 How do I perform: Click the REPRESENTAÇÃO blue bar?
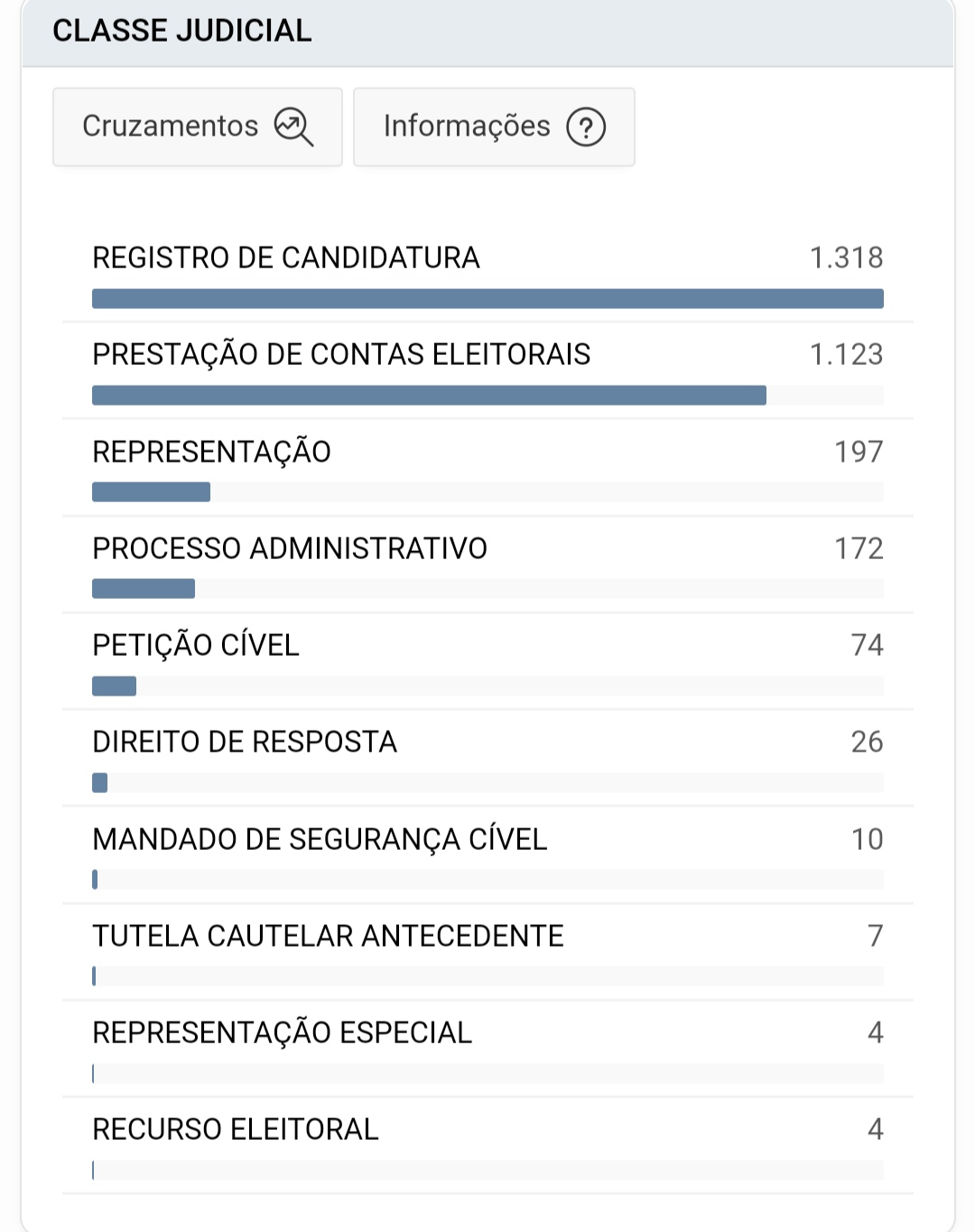tap(151, 492)
